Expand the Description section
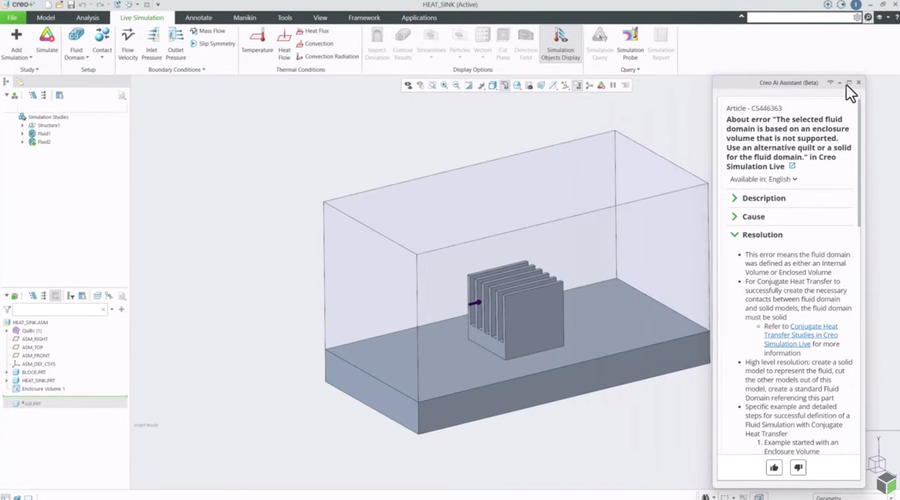Image resolution: width=900 pixels, height=500 pixels. [734, 198]
